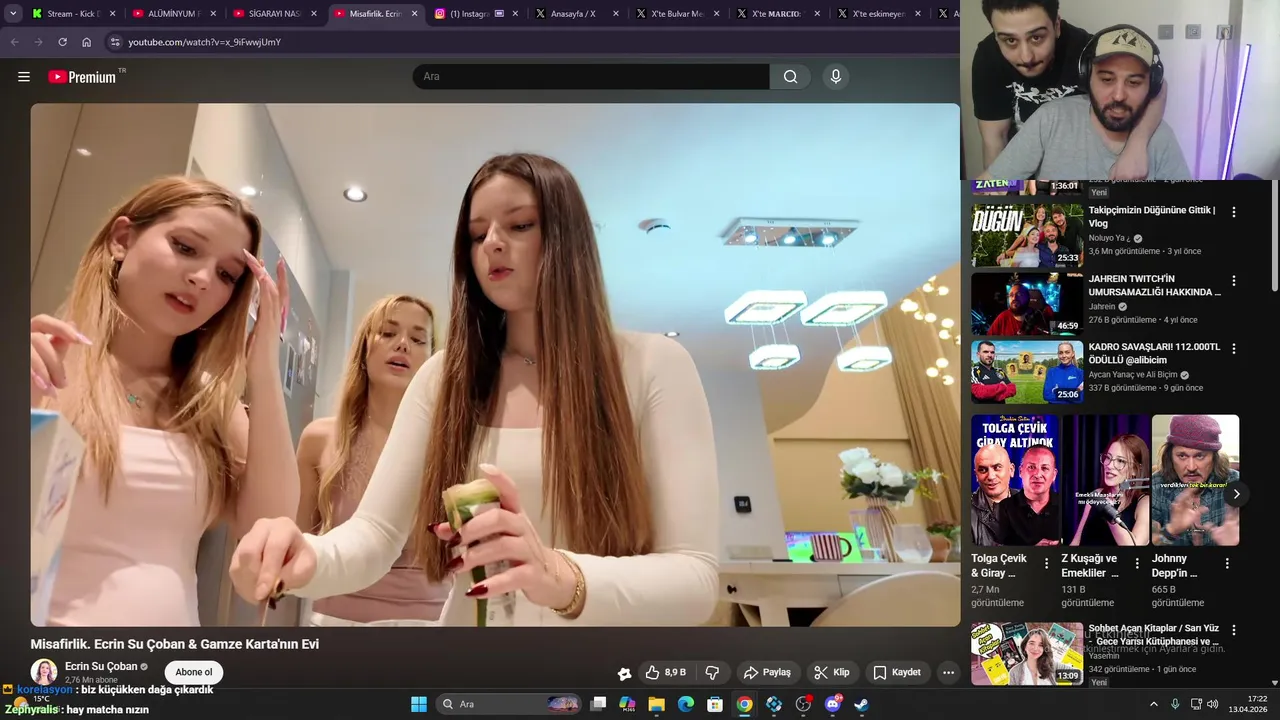Click the YouTube Premium logo

coord(83,77)
